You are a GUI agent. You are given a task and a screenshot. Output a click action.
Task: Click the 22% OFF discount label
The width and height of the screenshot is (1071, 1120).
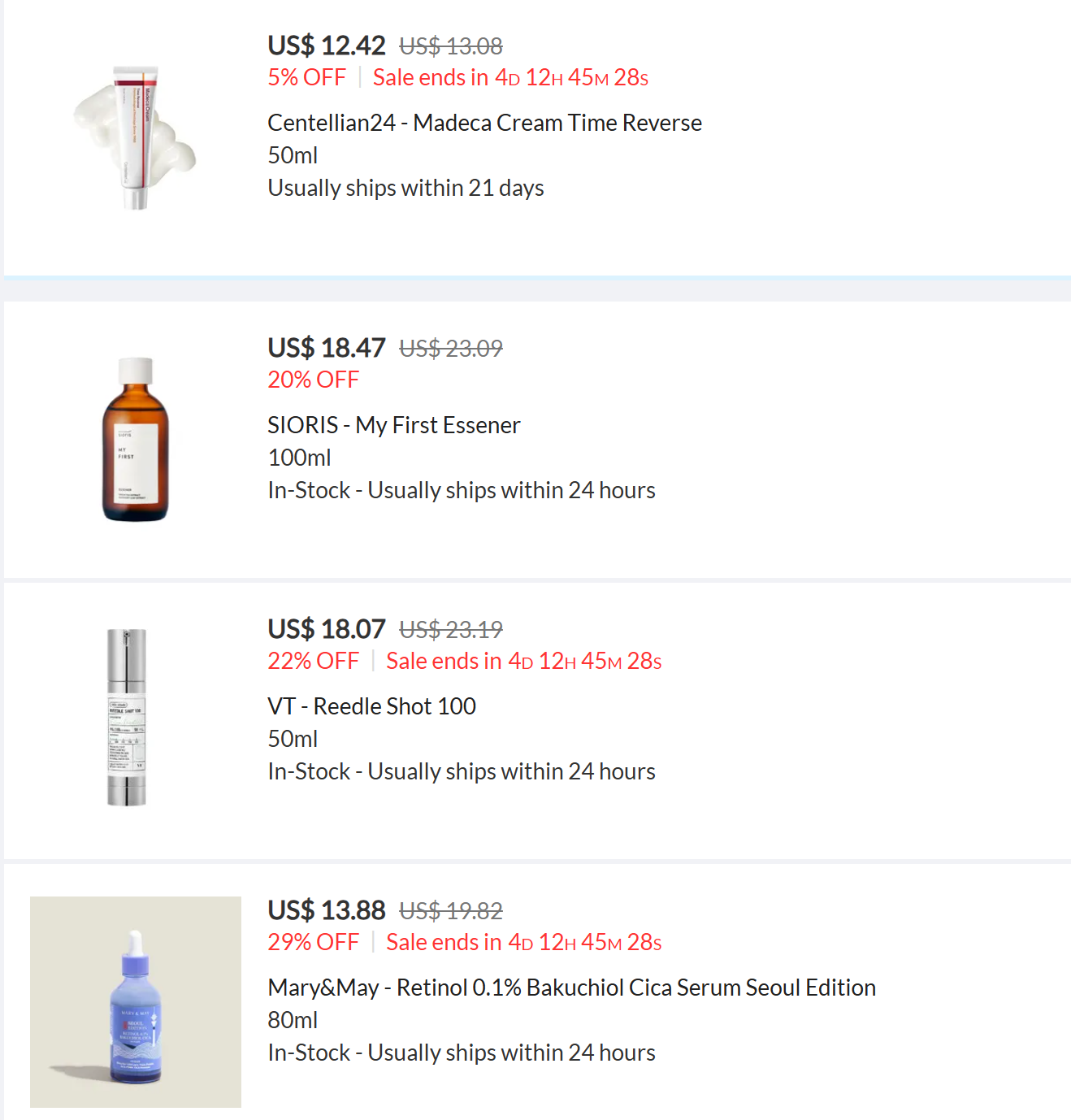pos(313,661)
